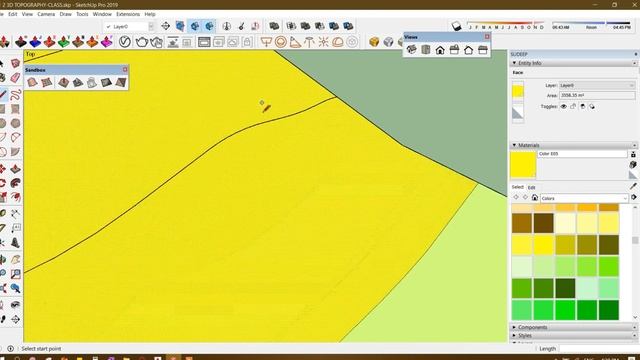The height and width of the screenshot is (360, 640).
Task: Toggle receive shadows in Entity Info
Action: 582,107
